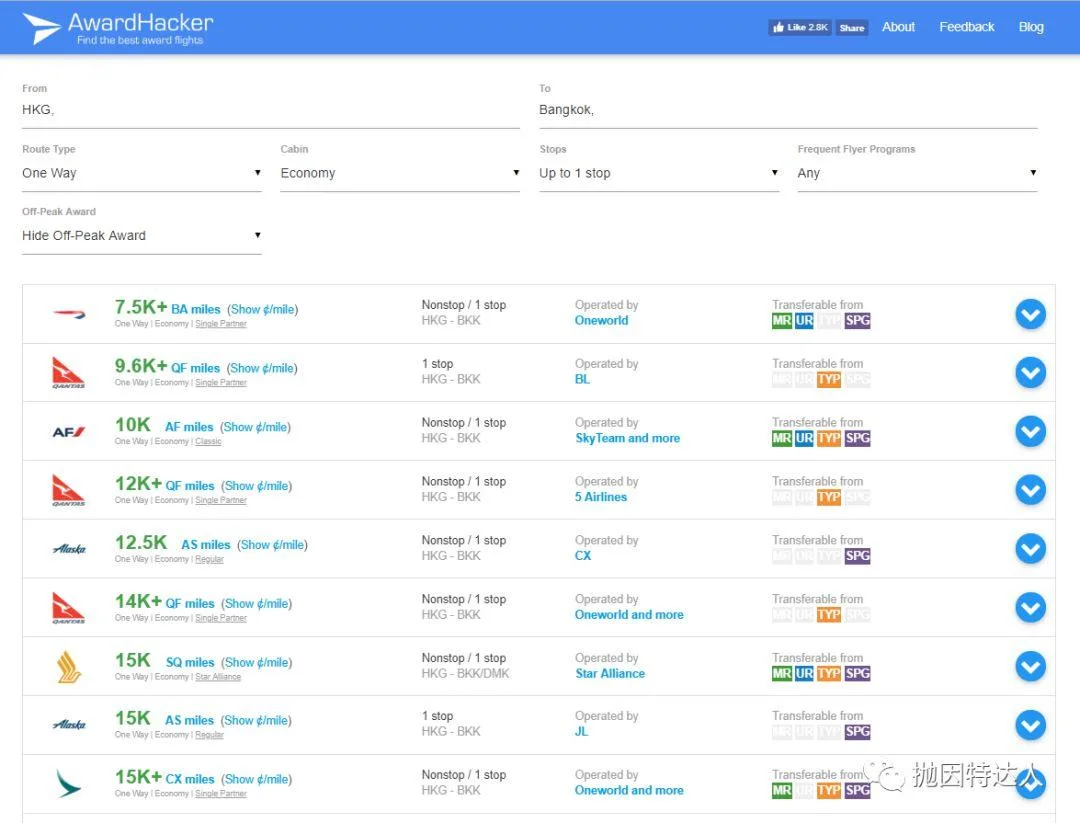Open the Blog page
The image size is (1080, 823).
click(x=1030, y=27)
